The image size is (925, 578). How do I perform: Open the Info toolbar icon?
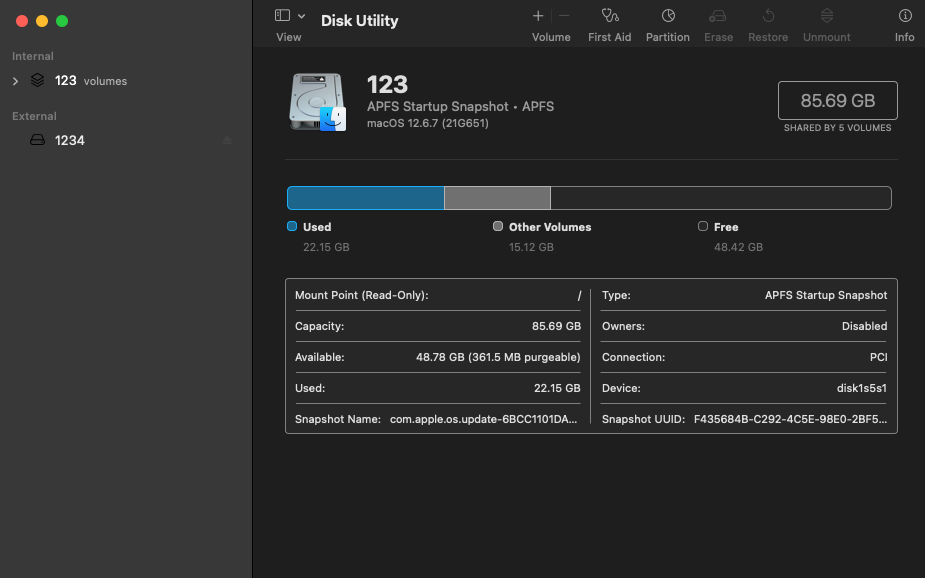[904, 15]
